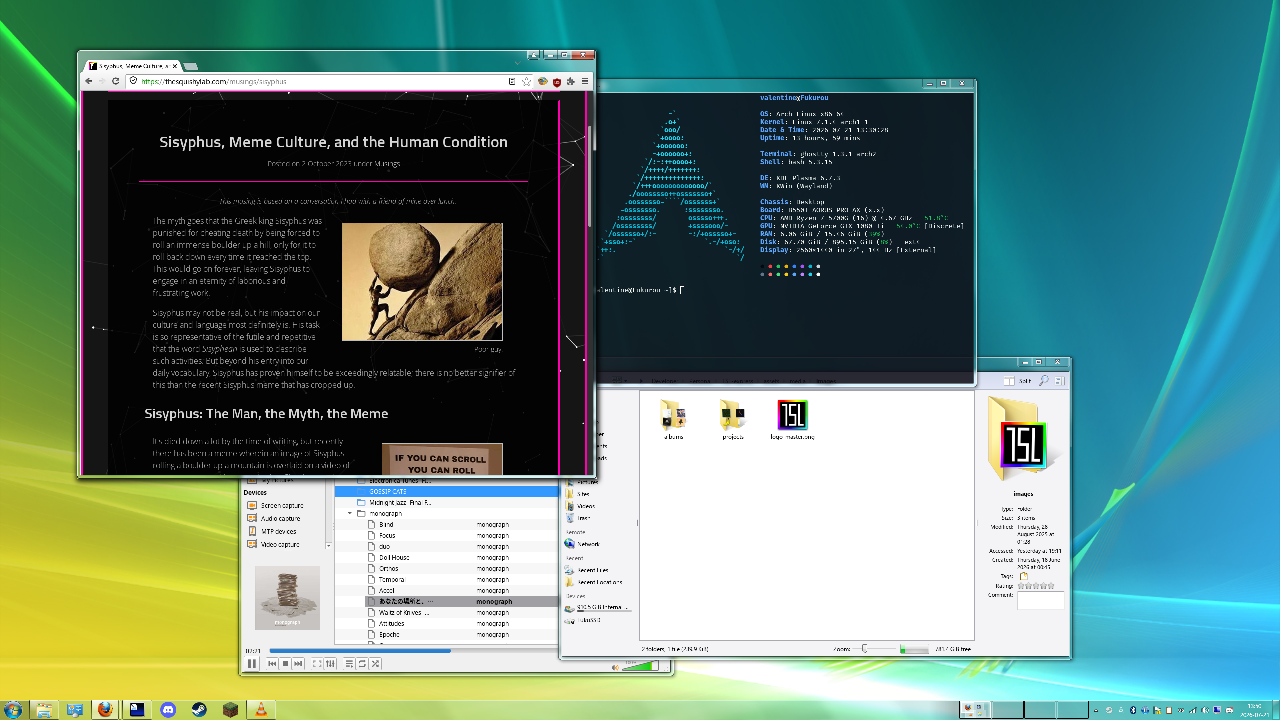The width and height of the screenshot is (1280, 720).
Task: Toggle the information panel icon in file manager
Action: coord(1060,380)
